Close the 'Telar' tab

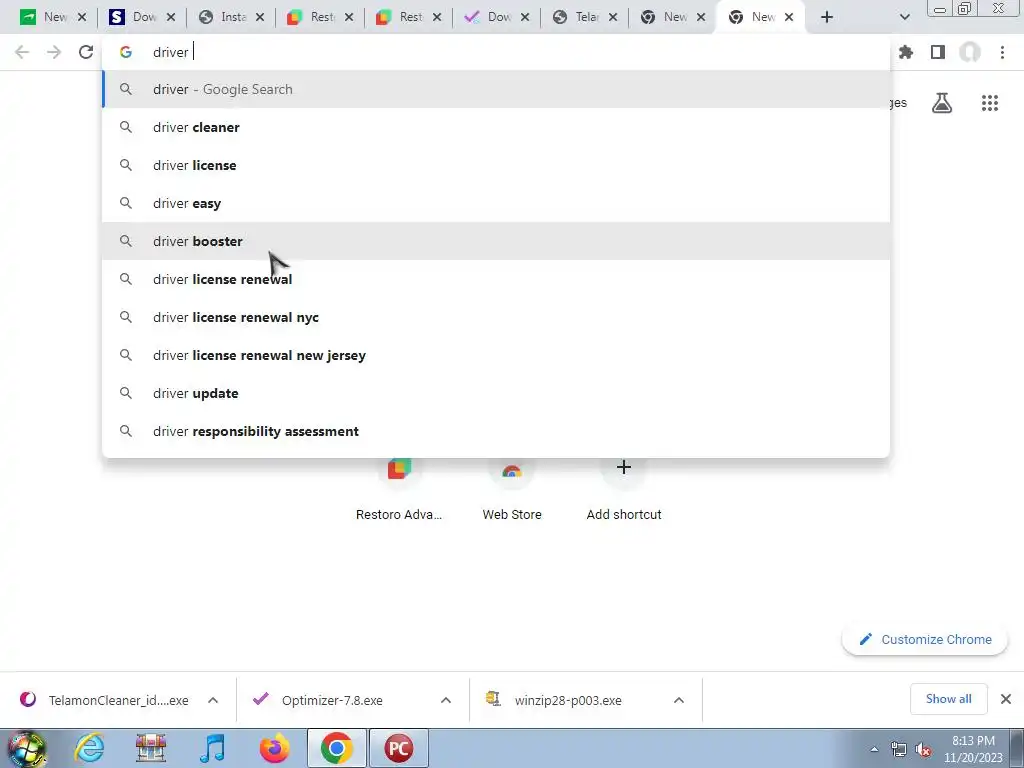click(613, 17)
